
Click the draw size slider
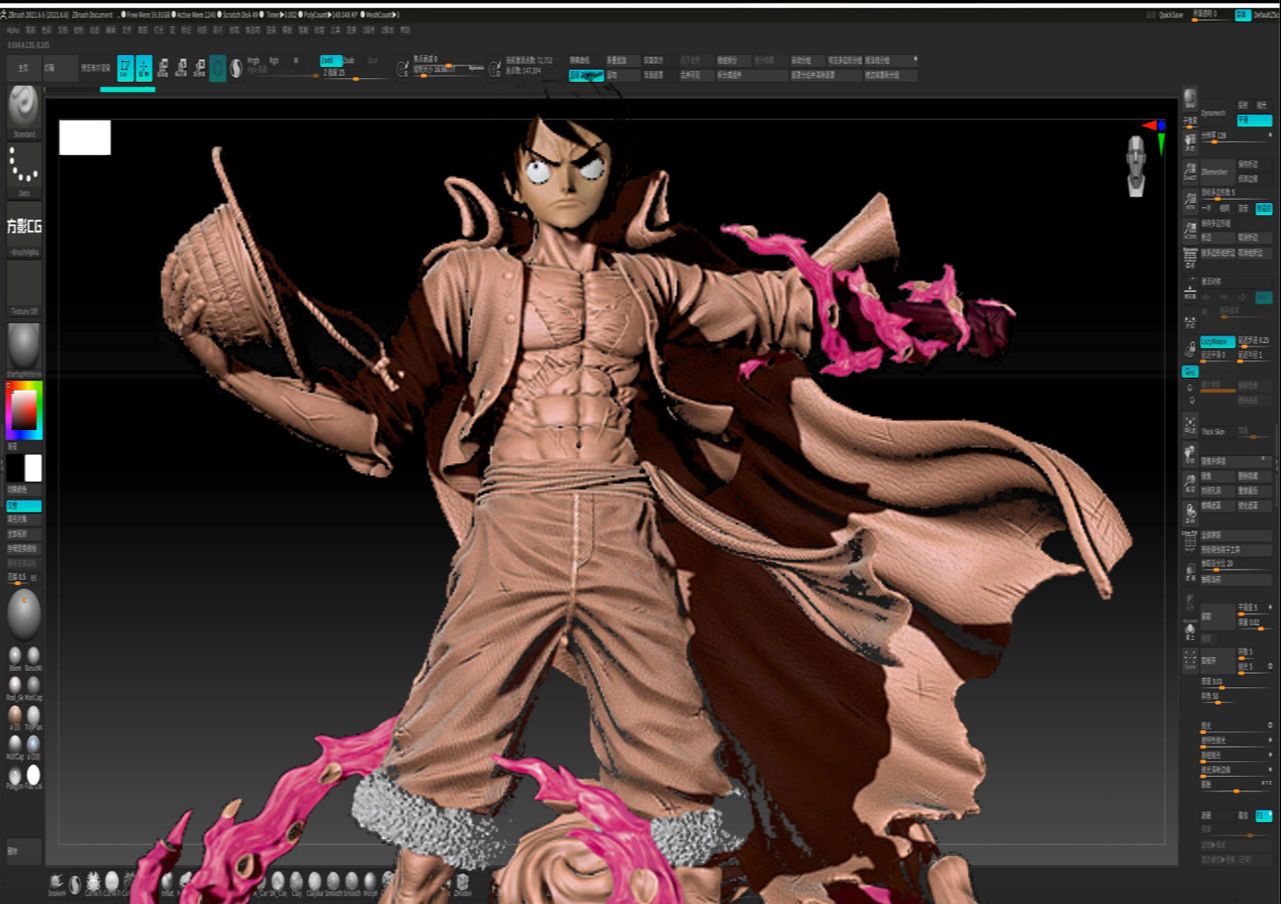[448, 70]
